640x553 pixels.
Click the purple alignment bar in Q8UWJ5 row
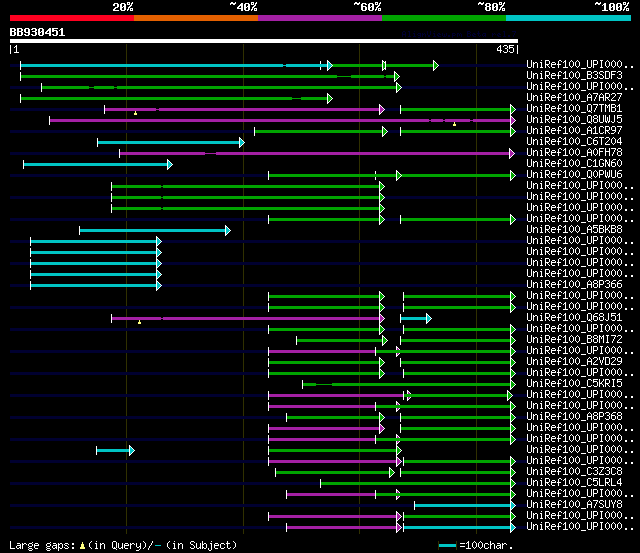(280, 120)
